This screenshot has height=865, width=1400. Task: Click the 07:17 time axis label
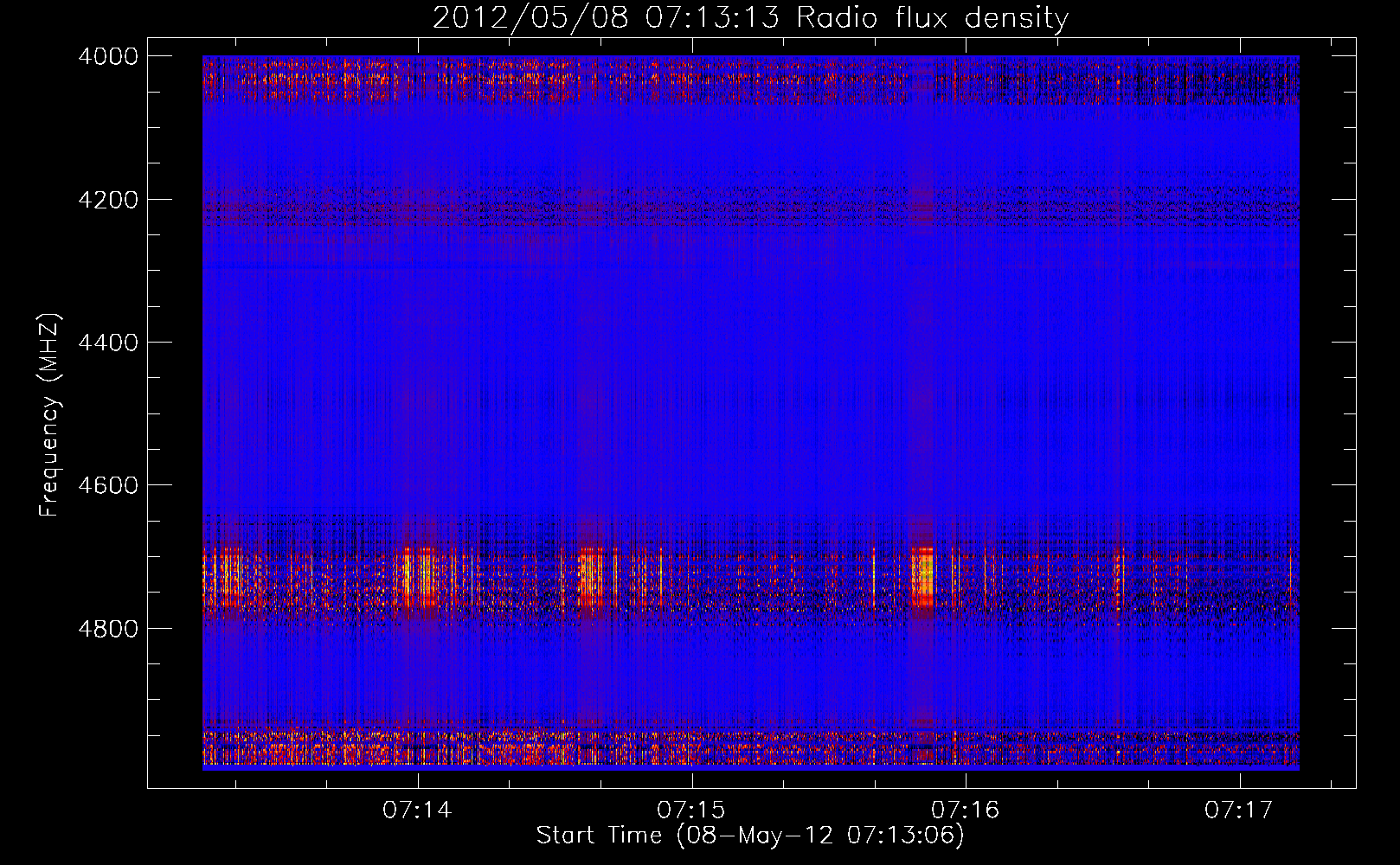[1239, 810]
